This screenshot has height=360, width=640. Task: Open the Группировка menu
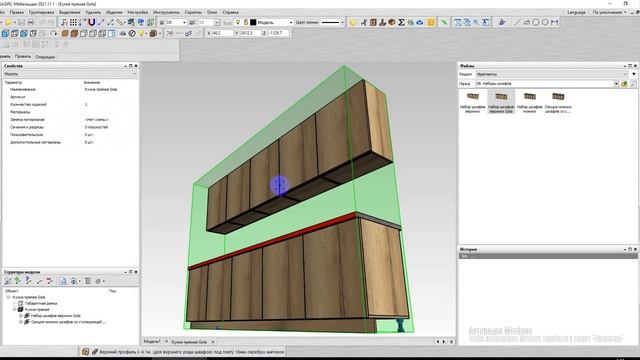pyautogui.click(x=41, y=12)
